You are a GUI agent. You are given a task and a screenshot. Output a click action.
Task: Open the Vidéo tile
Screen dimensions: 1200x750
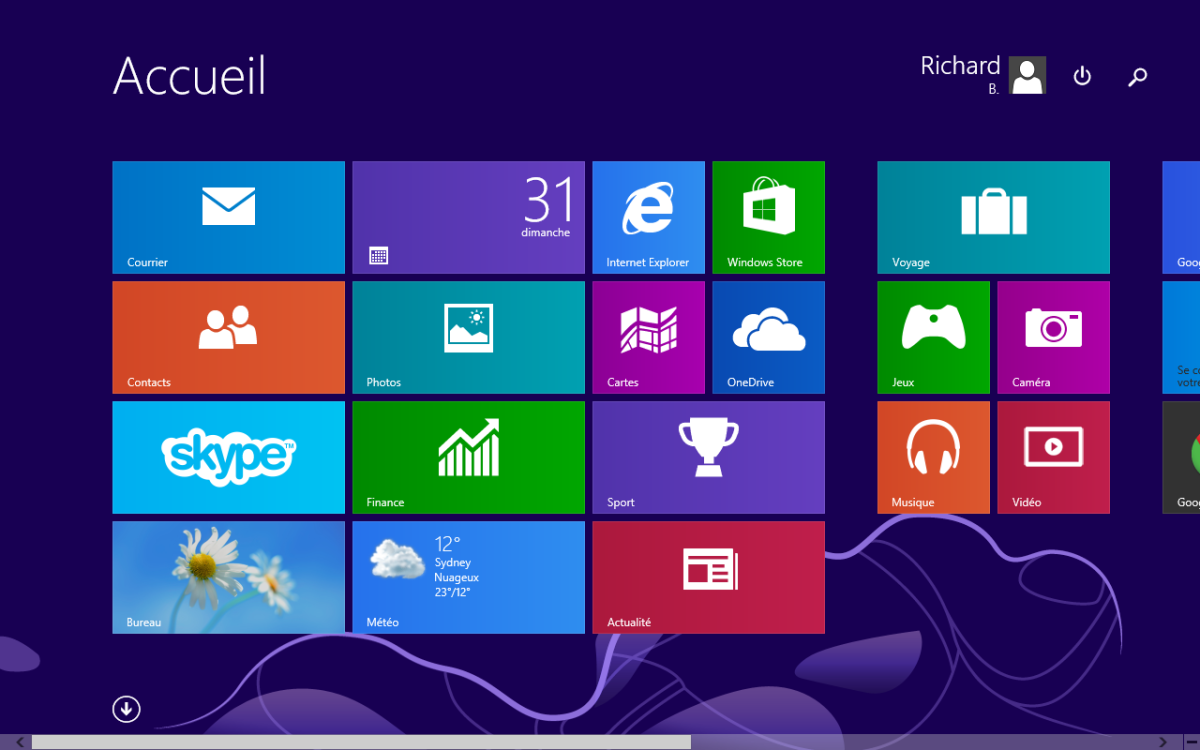[1053, 457]
